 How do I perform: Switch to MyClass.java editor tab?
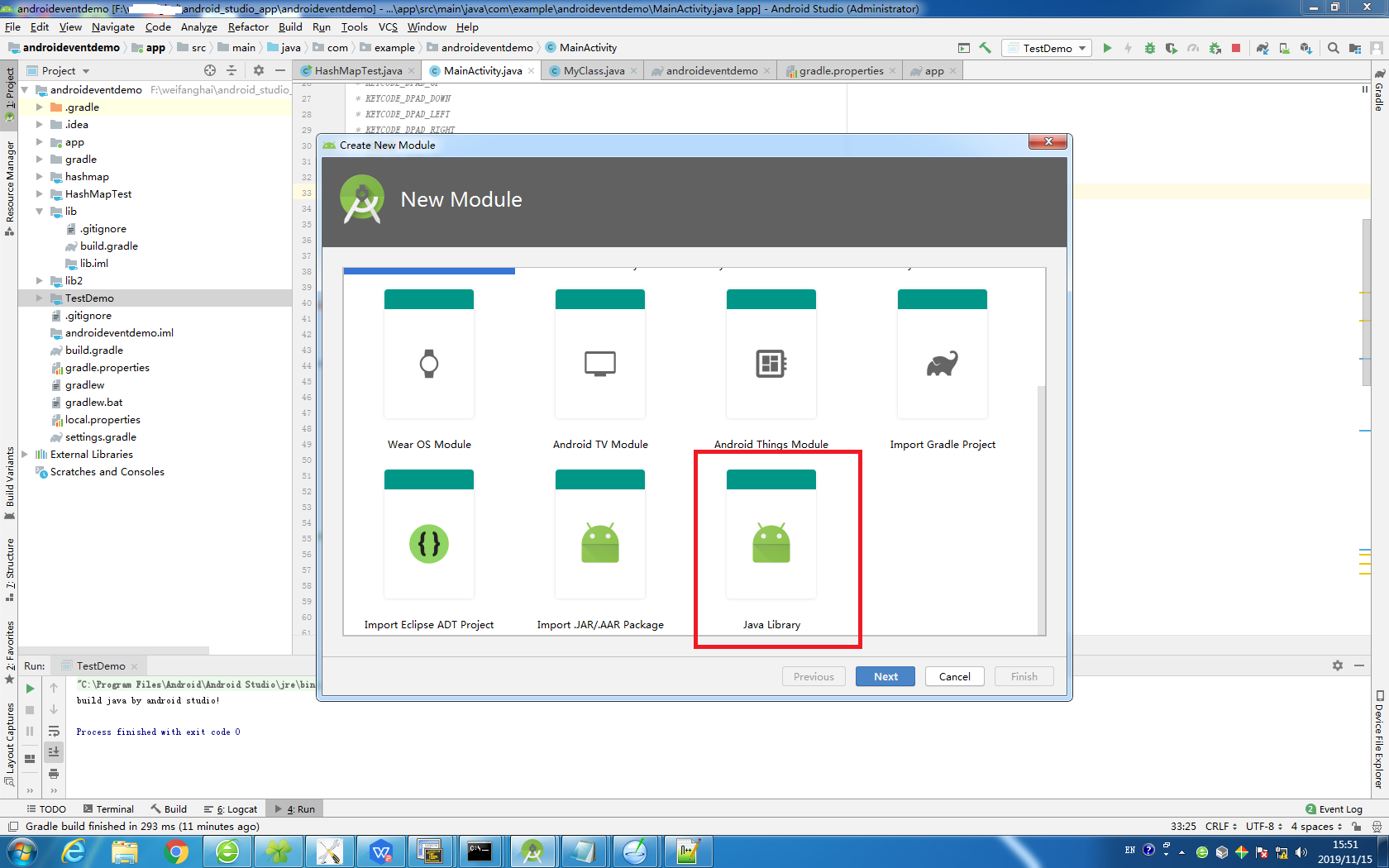(x=594, y=70)
